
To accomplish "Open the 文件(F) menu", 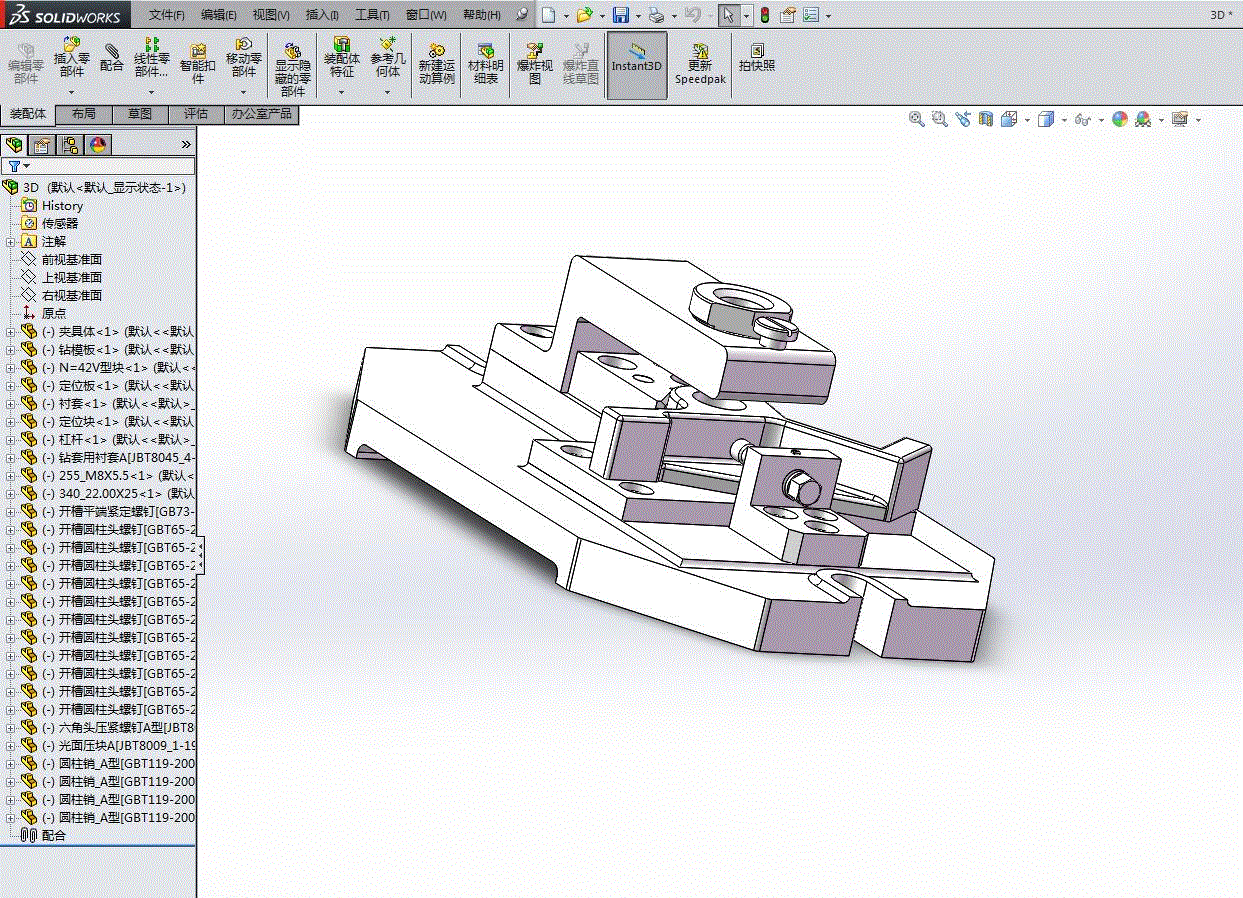I will tap(166, 15).
